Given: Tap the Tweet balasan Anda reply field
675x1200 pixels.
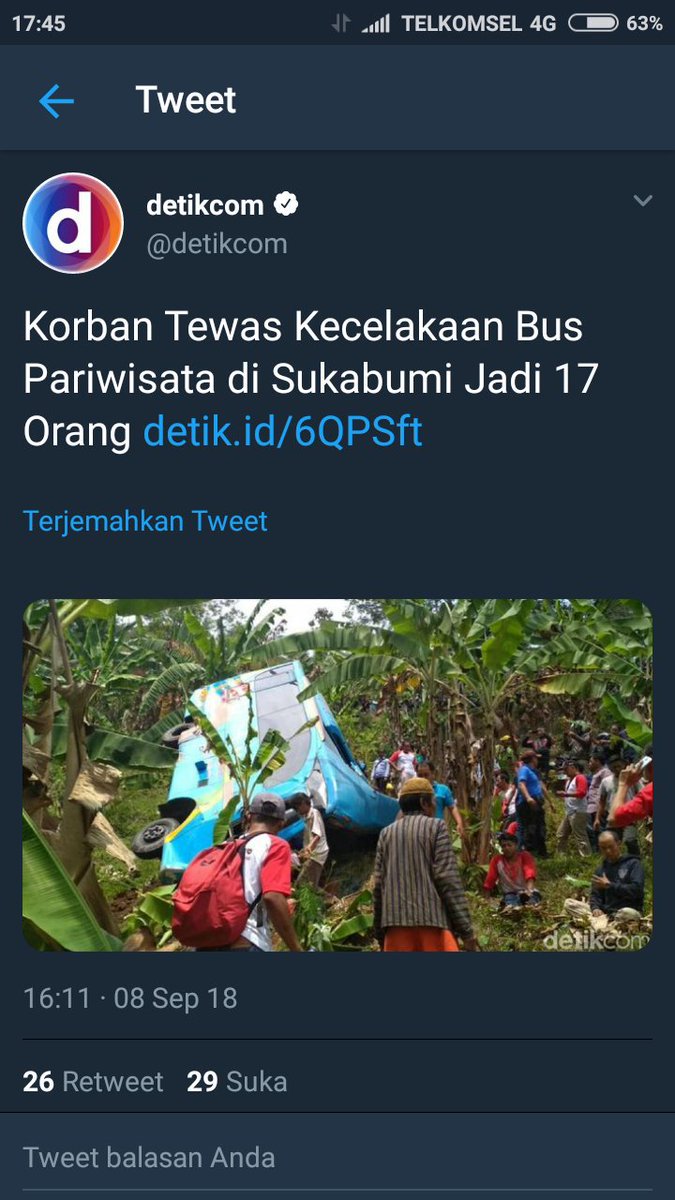Looking at the screenshot, I should tap(337, 1158).
